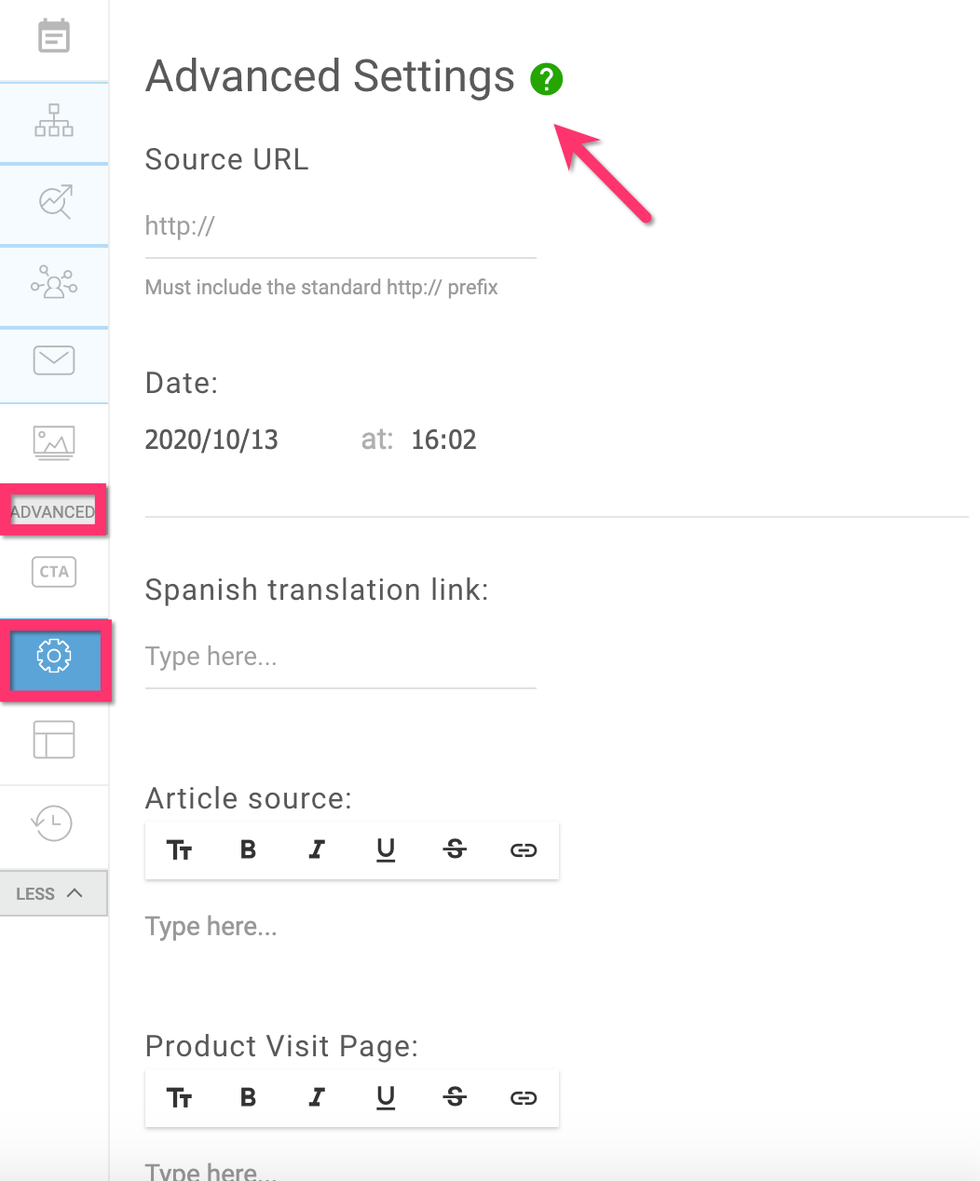Collapse the sidebar with LESS button
The image size is (980, 1181).
coord(52,893)
